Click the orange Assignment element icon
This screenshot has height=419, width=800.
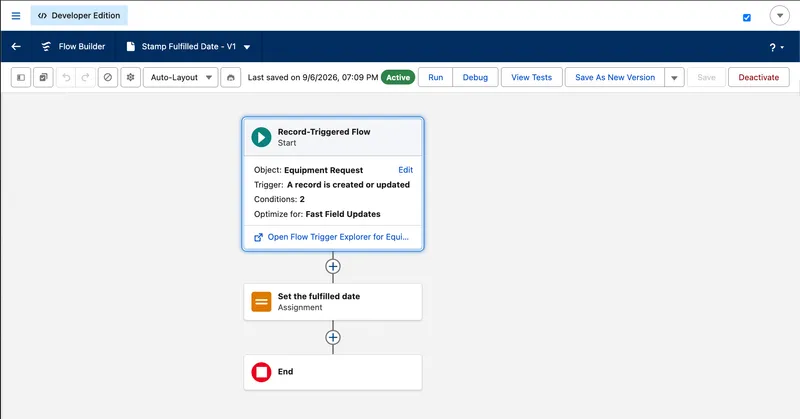261,302
